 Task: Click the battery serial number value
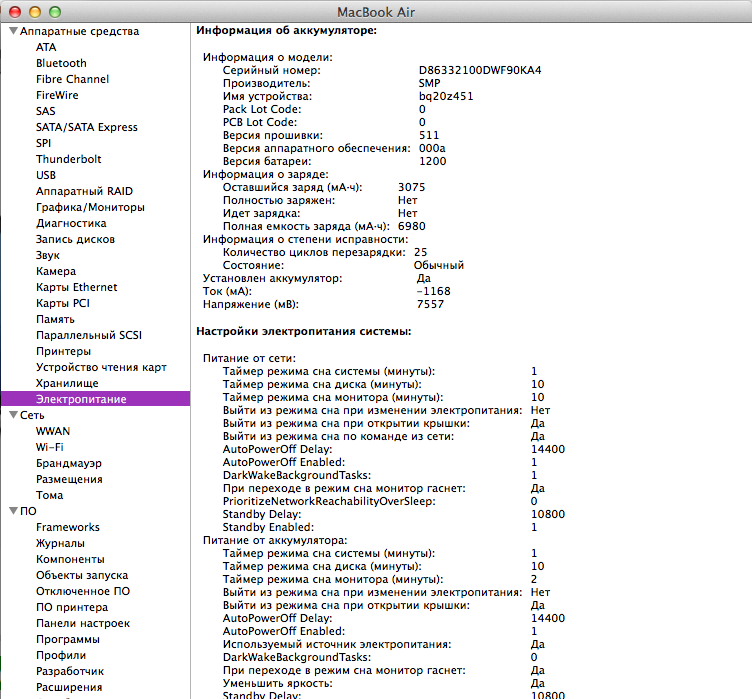pos(480,70)
